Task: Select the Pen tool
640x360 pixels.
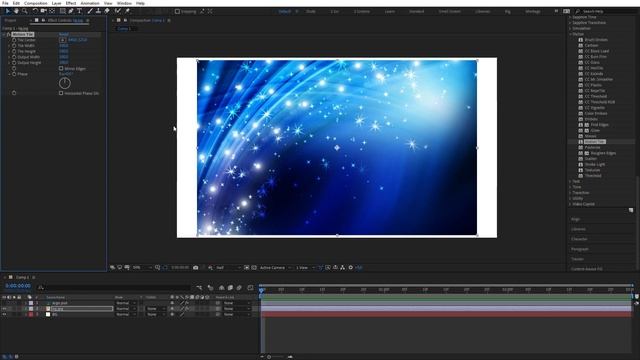Action: 71,11
